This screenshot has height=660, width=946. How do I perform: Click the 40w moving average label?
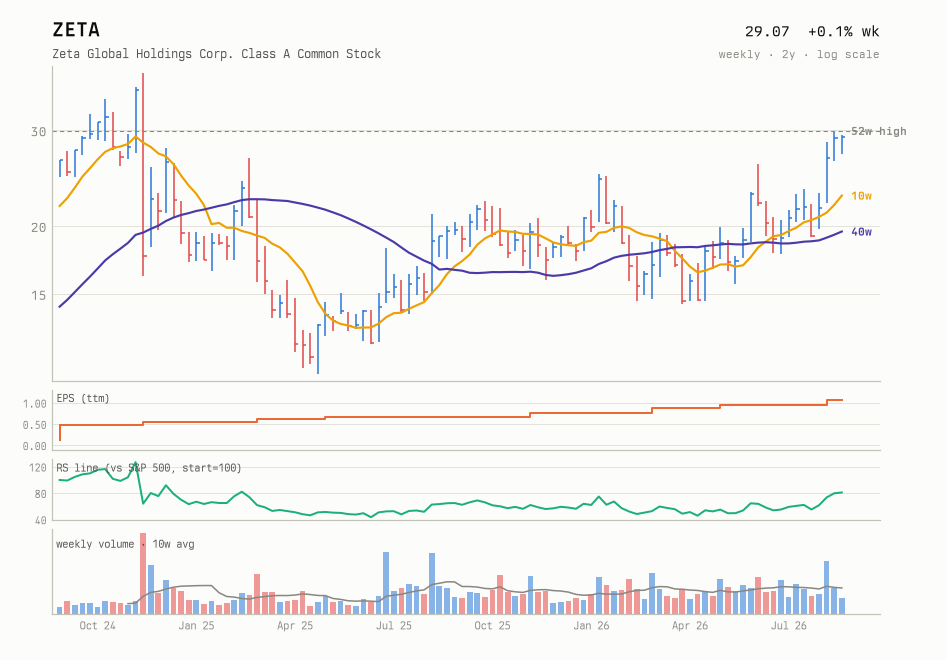coord(862,232)
